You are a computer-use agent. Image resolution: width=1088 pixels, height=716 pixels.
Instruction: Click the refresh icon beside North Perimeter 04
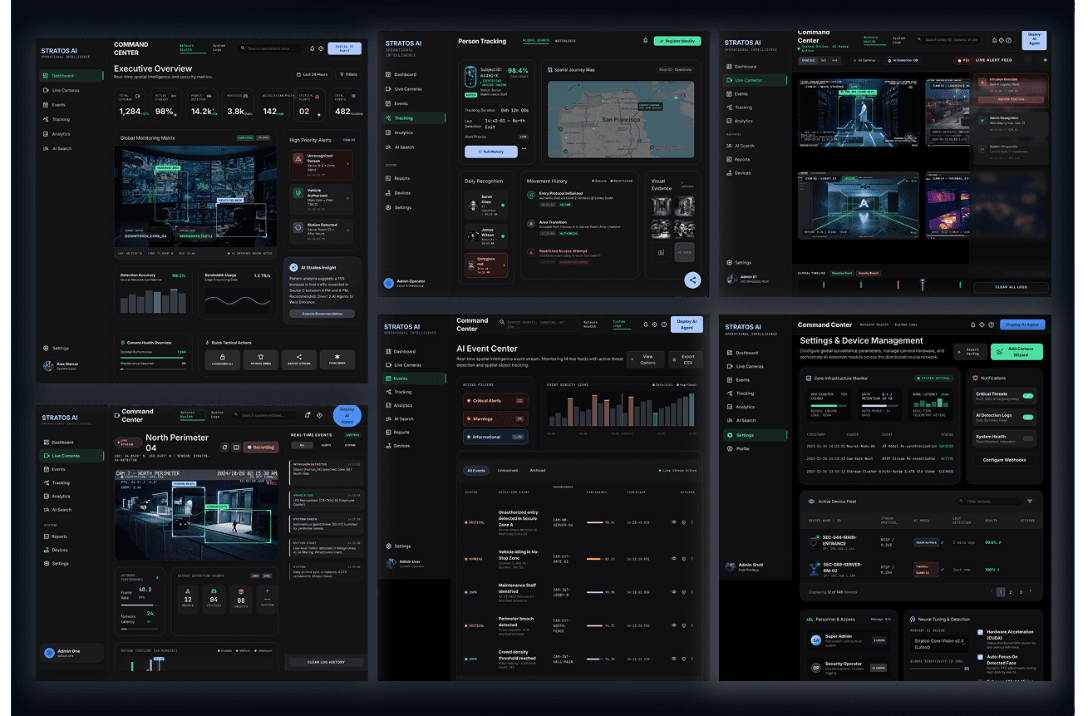tap(225, 448)
